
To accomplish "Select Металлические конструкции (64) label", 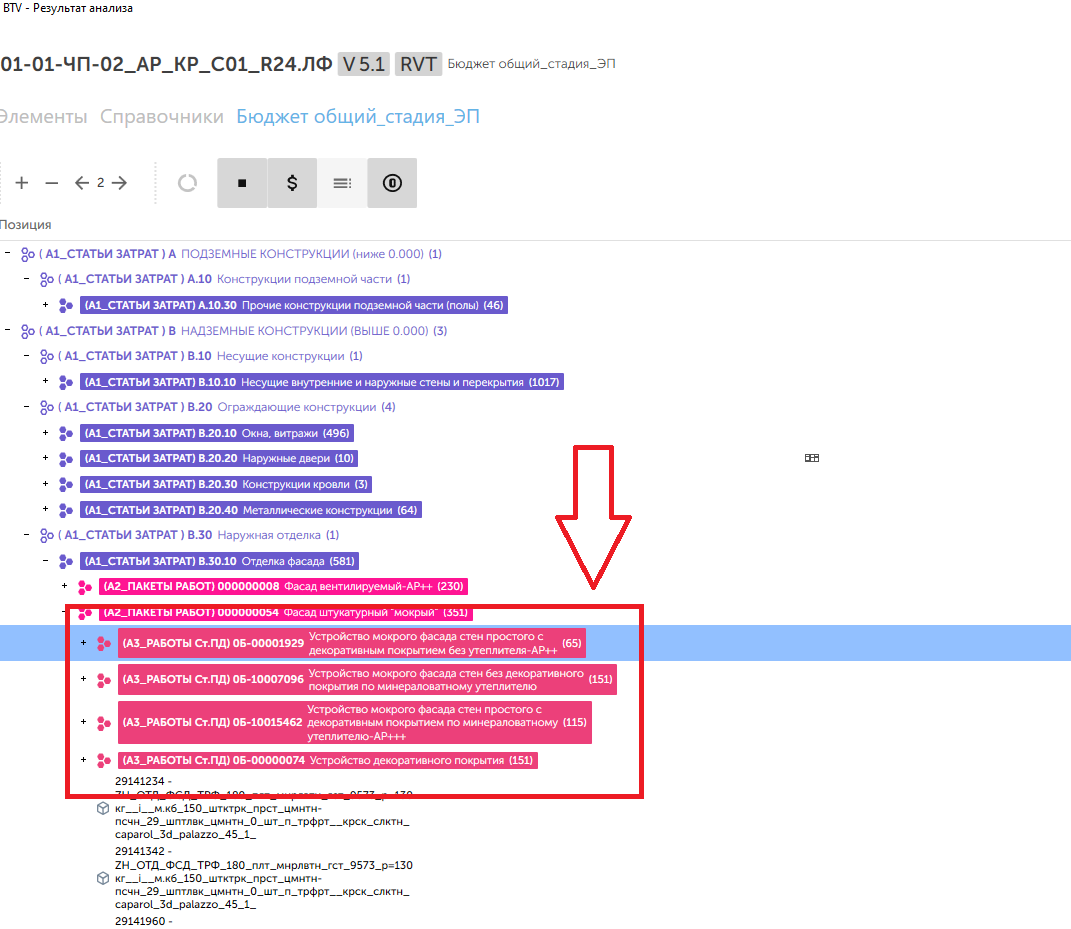I will pos(251,510).
